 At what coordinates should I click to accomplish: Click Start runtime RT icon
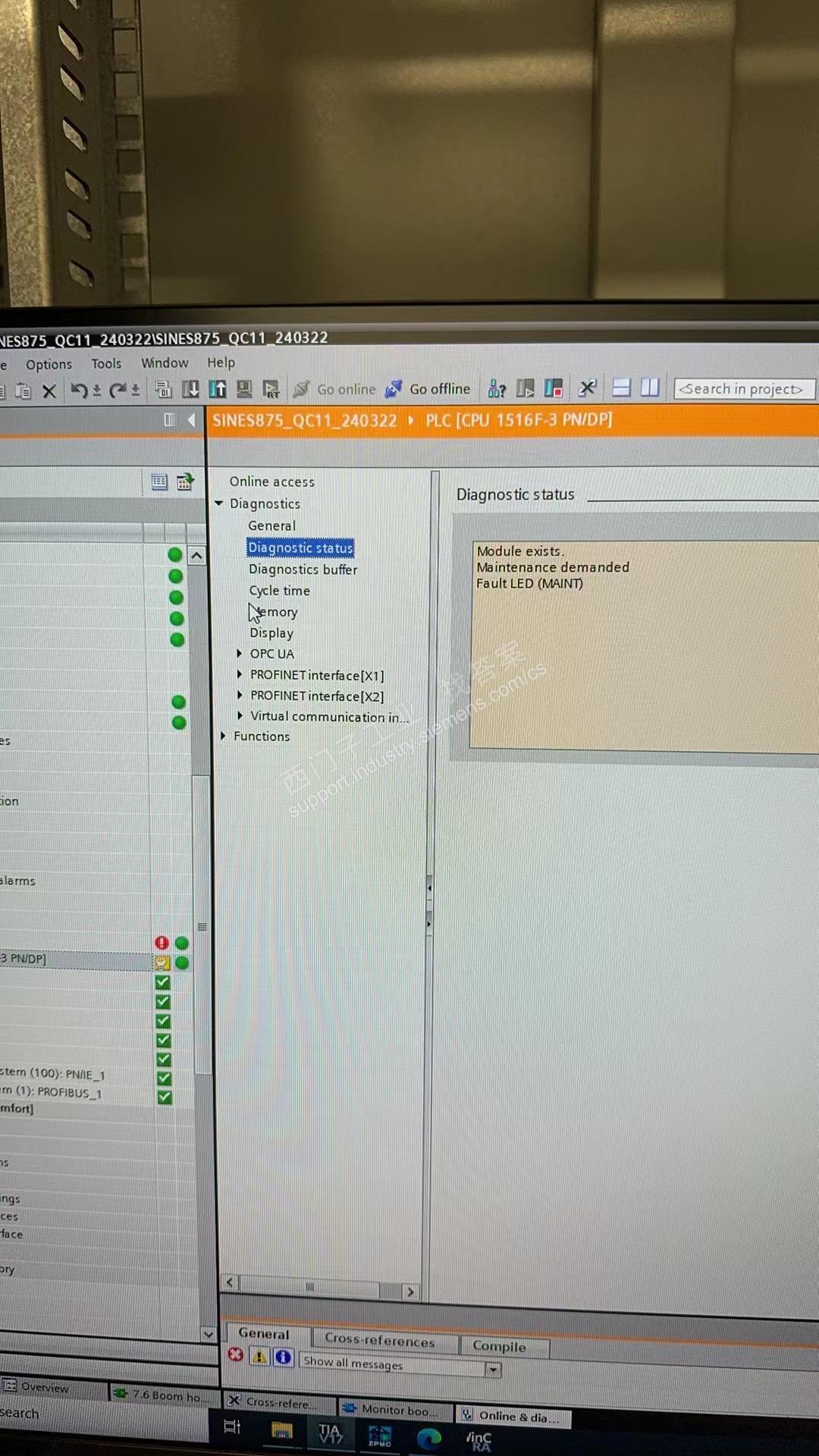coord(271,389)
